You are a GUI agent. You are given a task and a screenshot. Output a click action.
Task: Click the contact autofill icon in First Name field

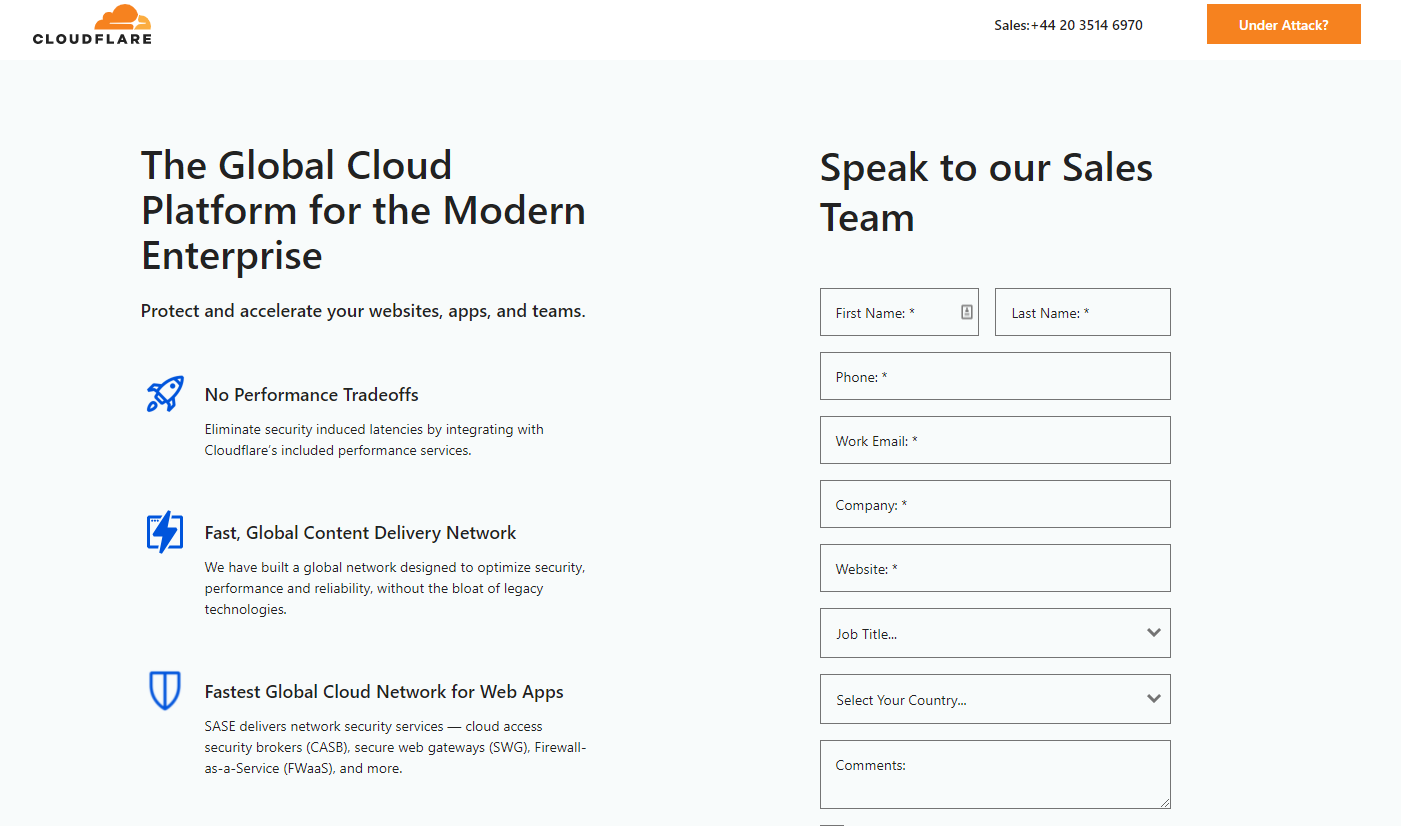[967, 312]
